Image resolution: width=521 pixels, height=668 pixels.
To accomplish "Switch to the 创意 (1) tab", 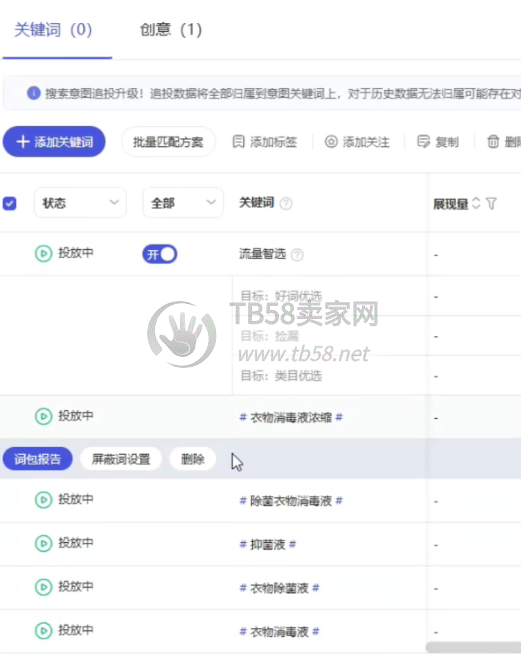I will 171,30.
